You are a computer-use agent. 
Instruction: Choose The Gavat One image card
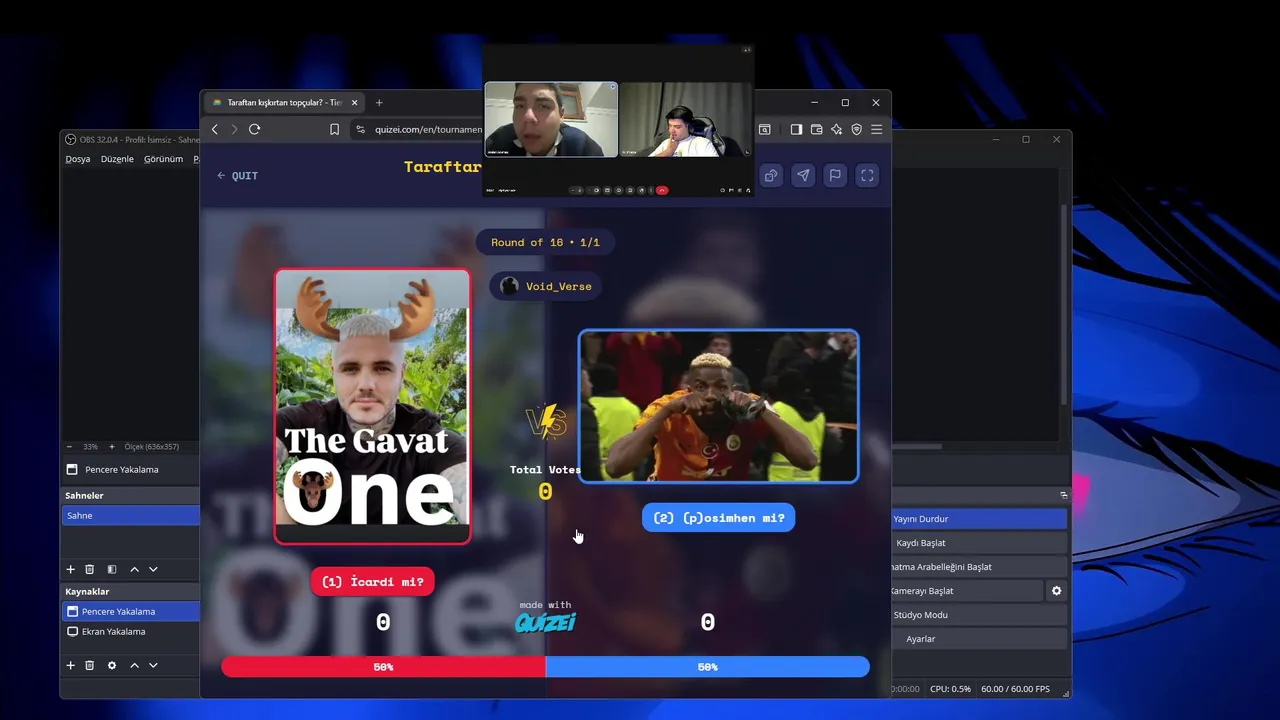click(372, 406)
